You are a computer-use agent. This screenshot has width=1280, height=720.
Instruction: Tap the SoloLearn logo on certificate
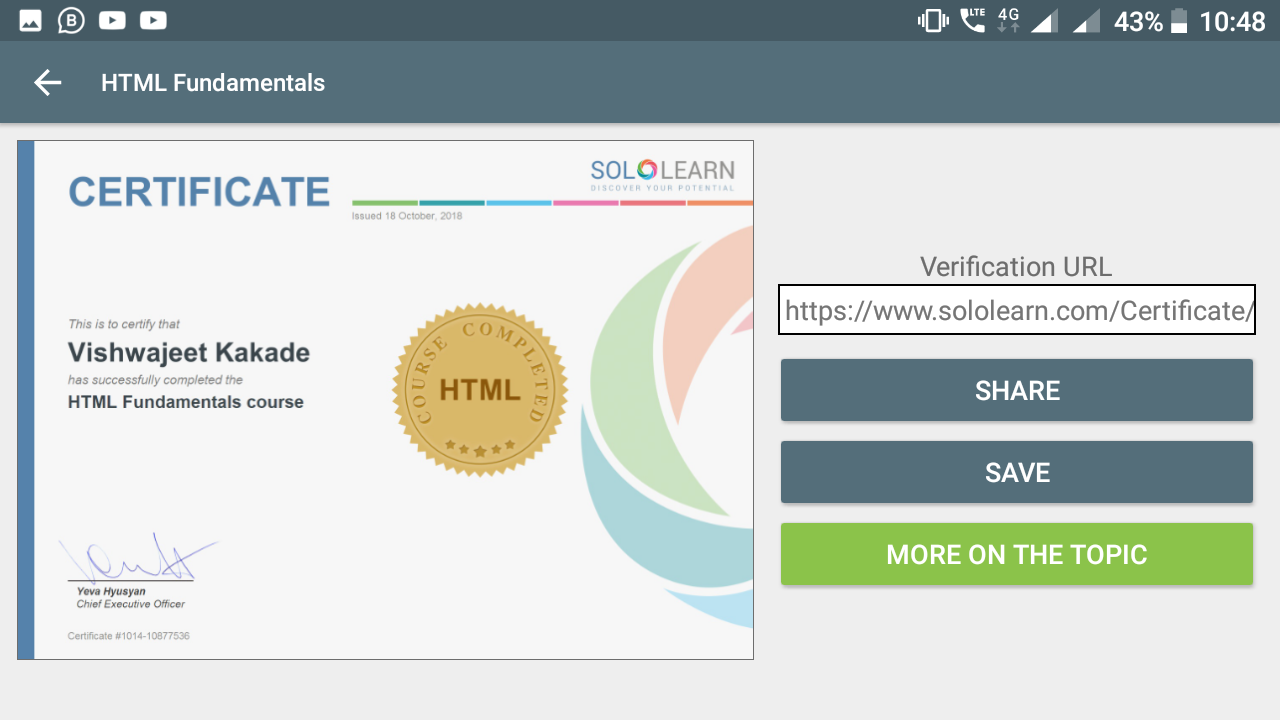(x=662, y=175)
